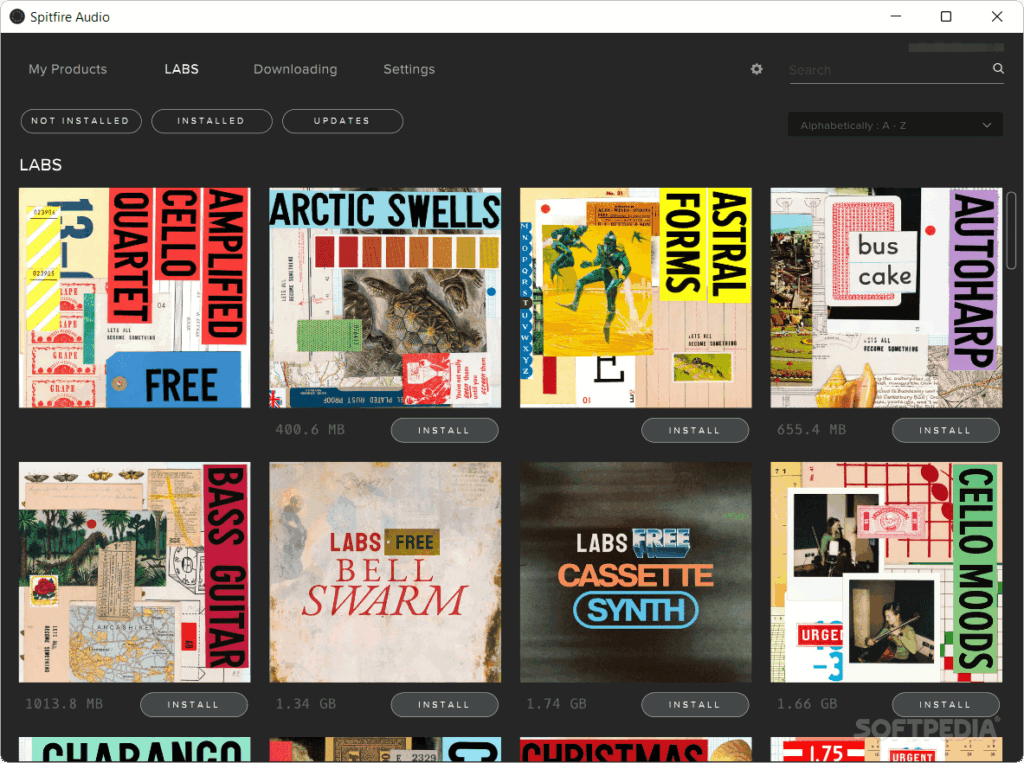Toggle the Updates filter pill
The image size is (1024, 763).
342,121
